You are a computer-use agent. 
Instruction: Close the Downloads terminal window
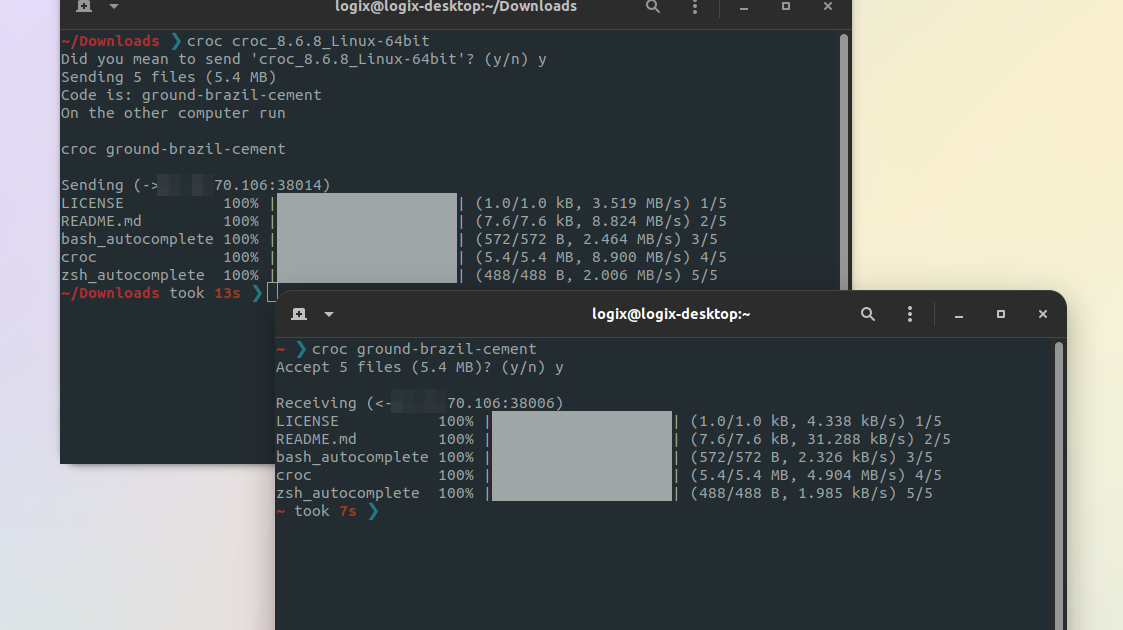[828, 6]
